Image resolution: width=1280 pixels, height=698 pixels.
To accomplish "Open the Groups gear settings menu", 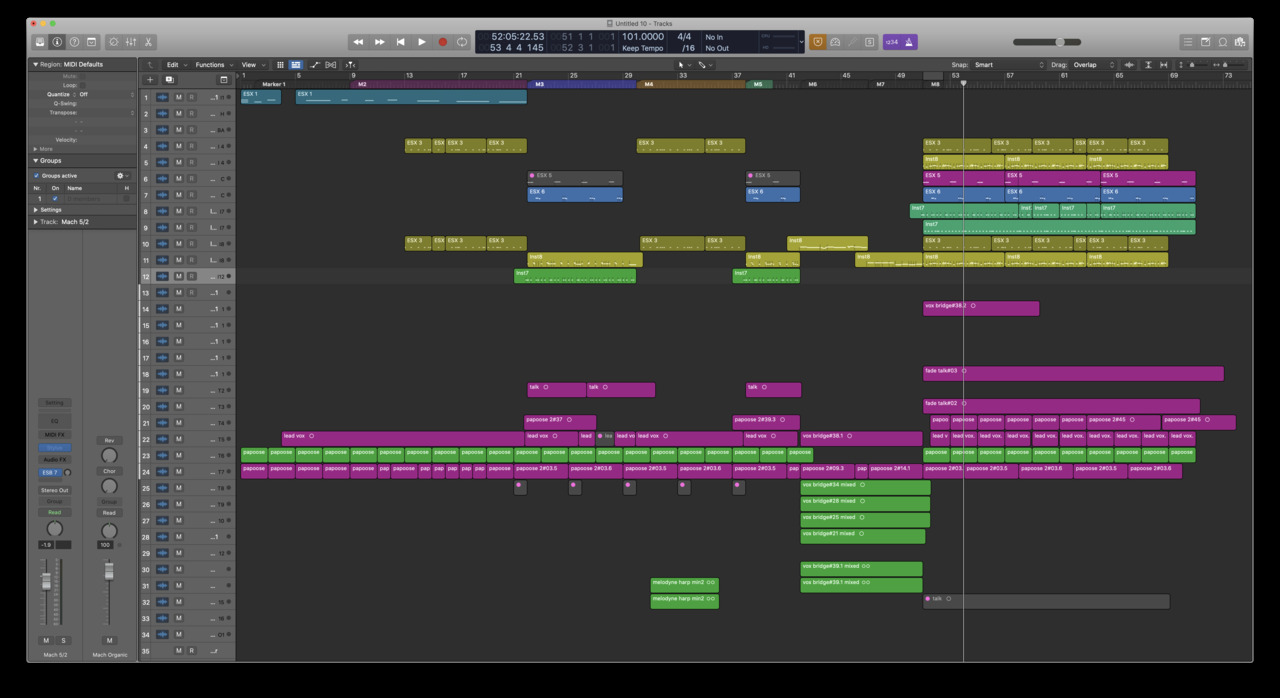I will point(121,175).
